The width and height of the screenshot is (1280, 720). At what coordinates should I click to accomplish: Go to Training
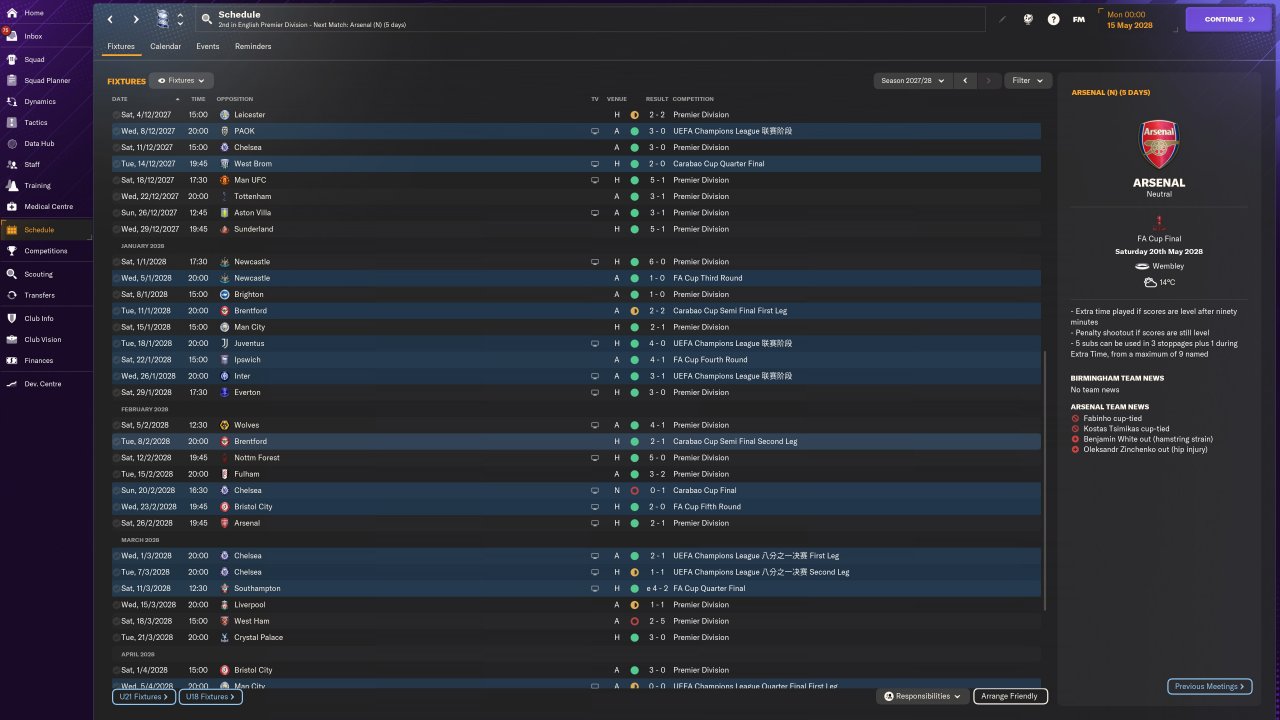tap(46, 185)
